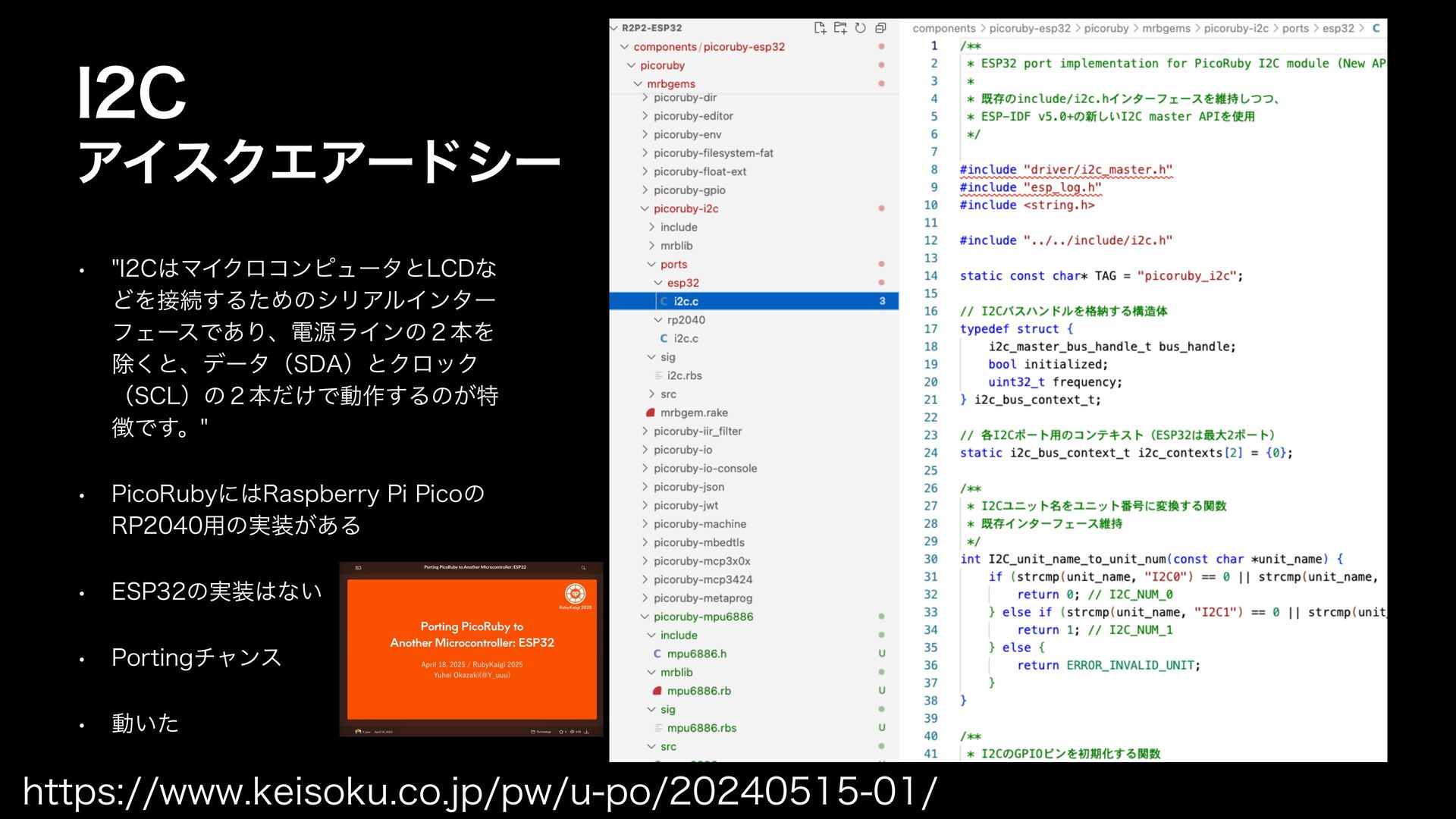This screenshot has height=819, width=1456.
Task: Refresh the explorer with the refresh icon
Action: coord(860,28)
